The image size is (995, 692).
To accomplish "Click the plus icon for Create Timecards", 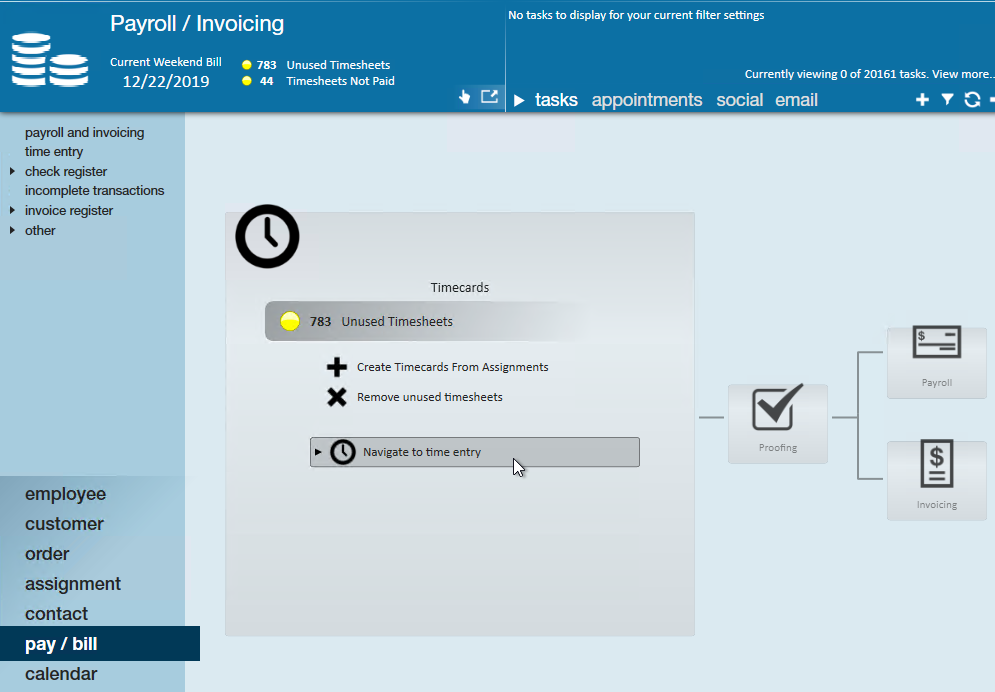I will coord(337,367).
